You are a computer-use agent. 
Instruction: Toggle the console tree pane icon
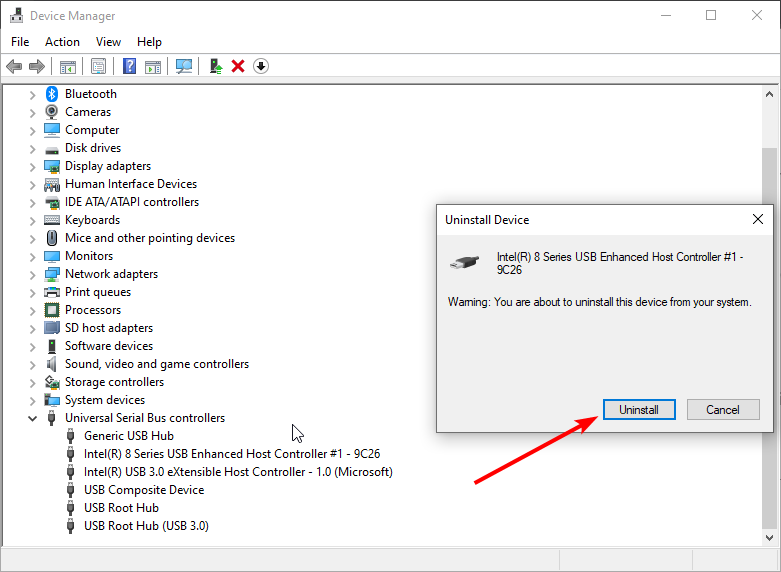click(68, 66)
